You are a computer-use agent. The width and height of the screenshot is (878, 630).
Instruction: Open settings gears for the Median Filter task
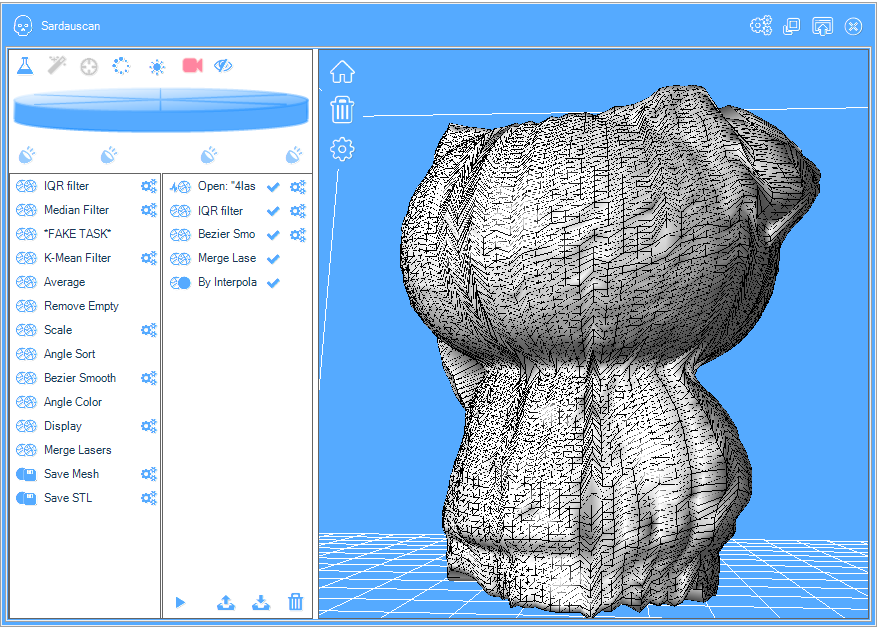point(149,210)
